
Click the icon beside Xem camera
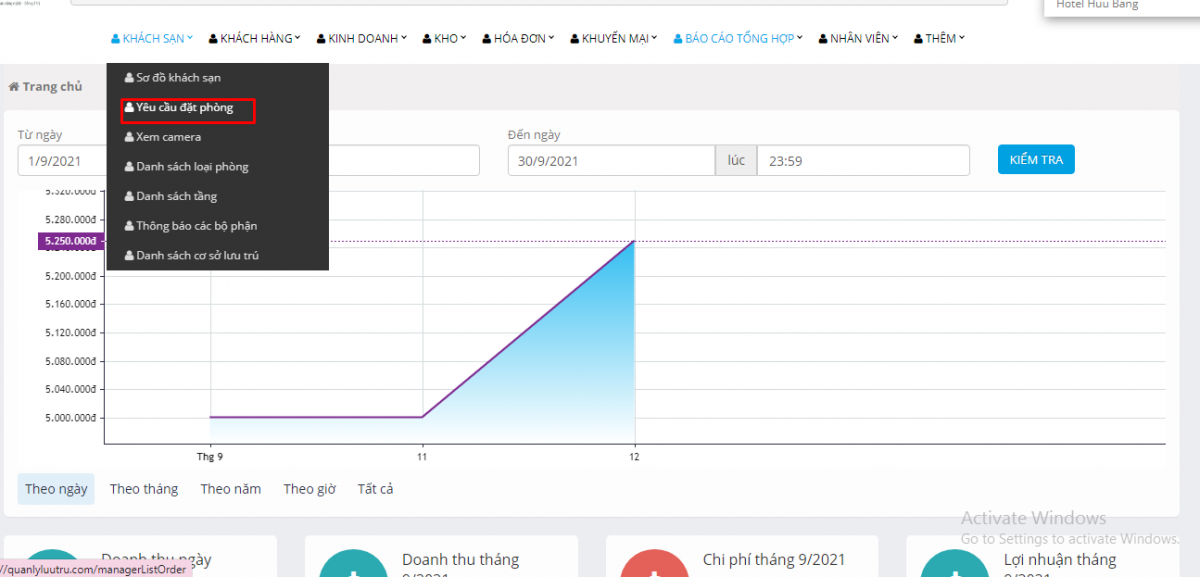(129, 137)
